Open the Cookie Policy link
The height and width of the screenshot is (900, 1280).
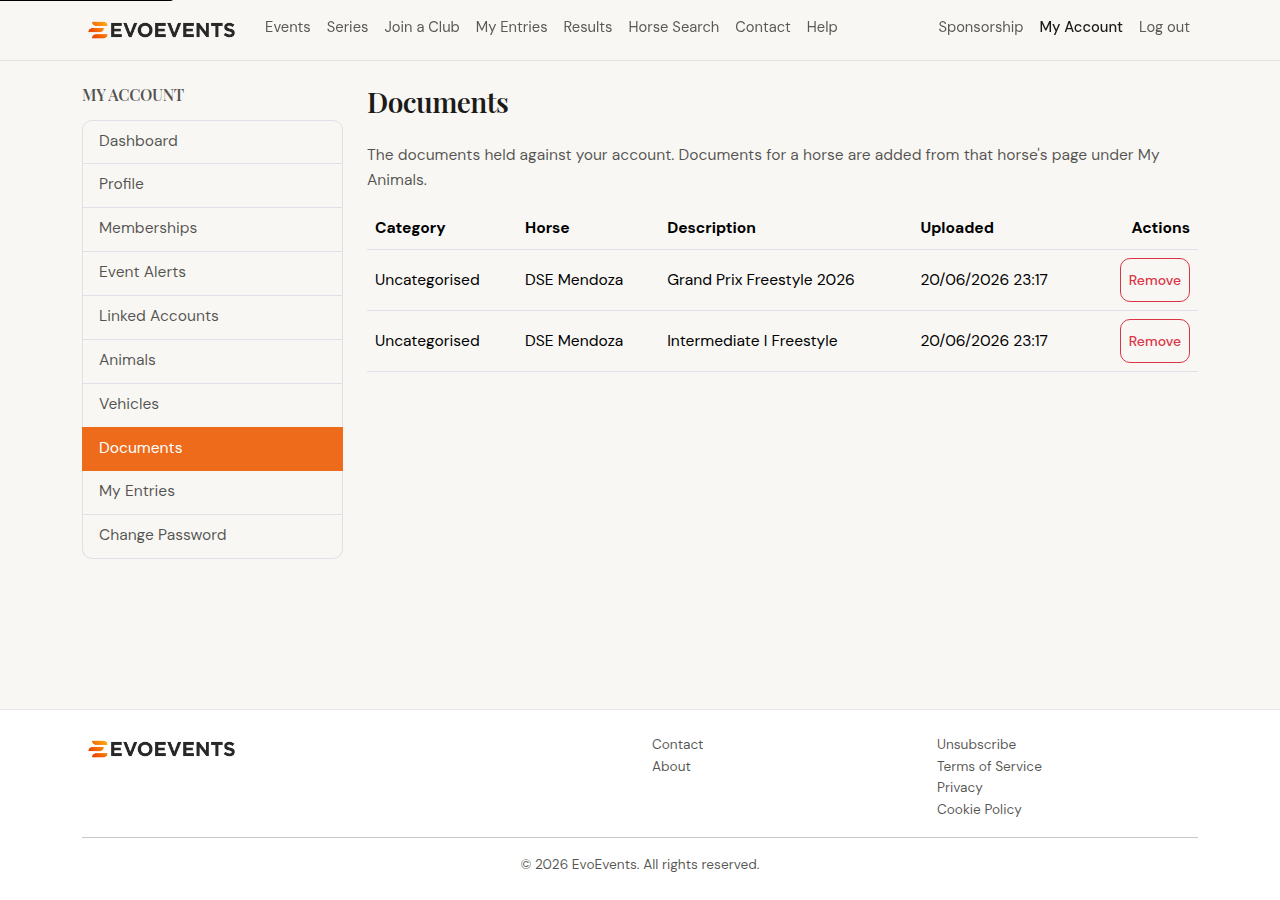[x=979, y=810]
